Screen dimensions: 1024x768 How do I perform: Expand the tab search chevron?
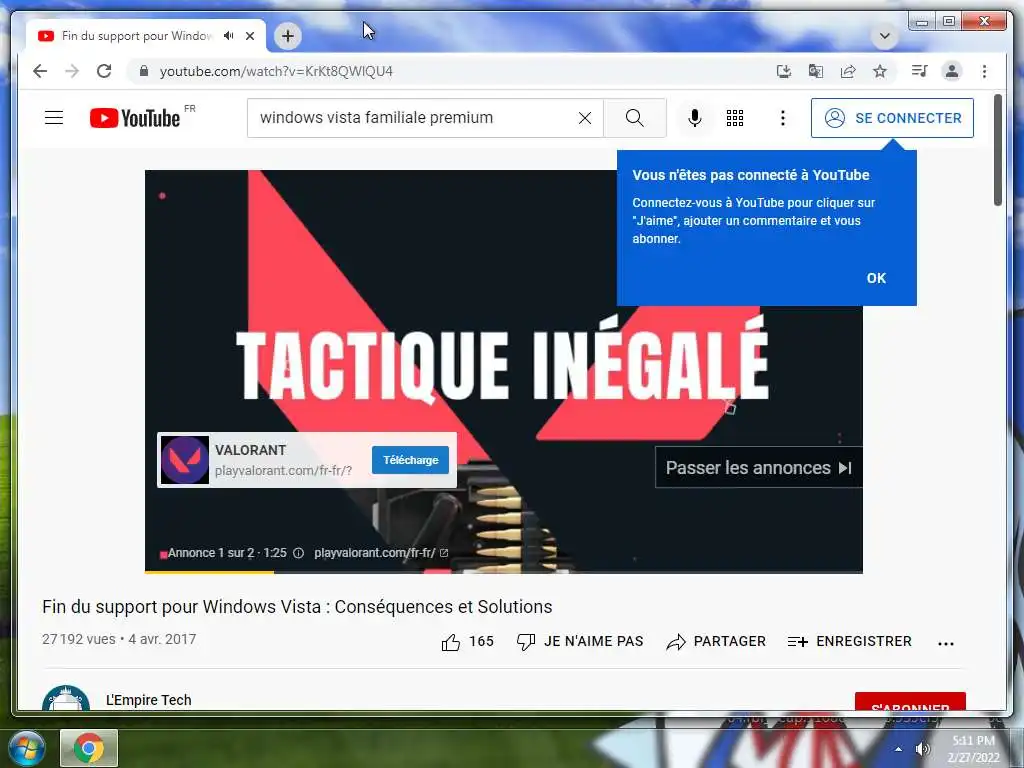click(885, 36)
